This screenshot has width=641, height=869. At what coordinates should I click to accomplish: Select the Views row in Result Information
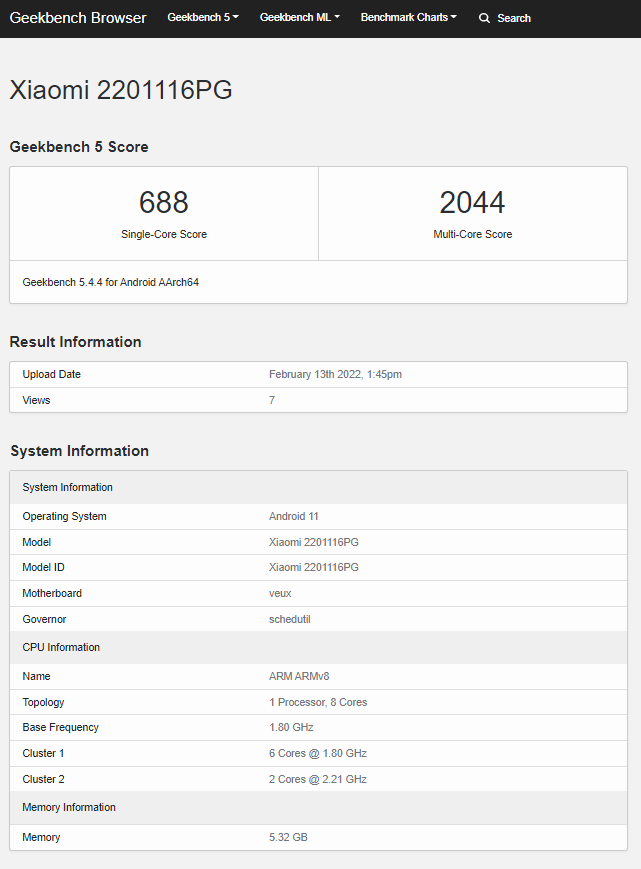point(36,400)
